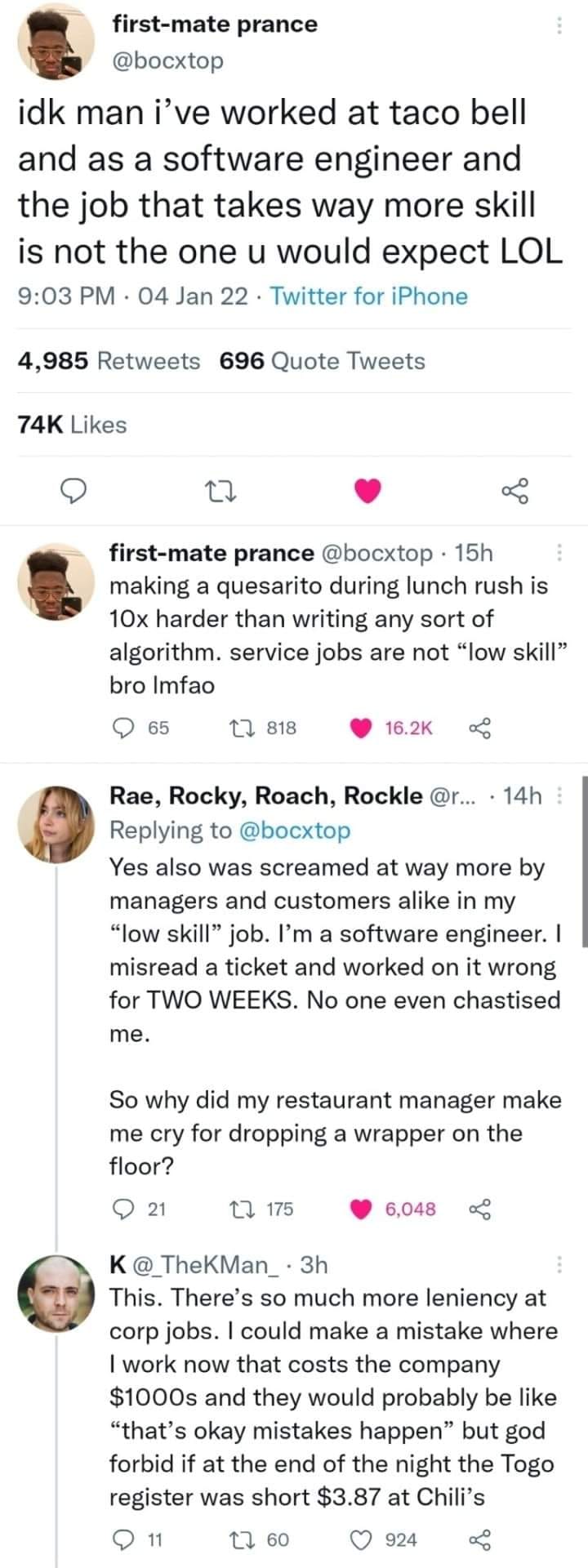Open the share icon on K's reply
588x1568 pixels.
pos(482,1540)
